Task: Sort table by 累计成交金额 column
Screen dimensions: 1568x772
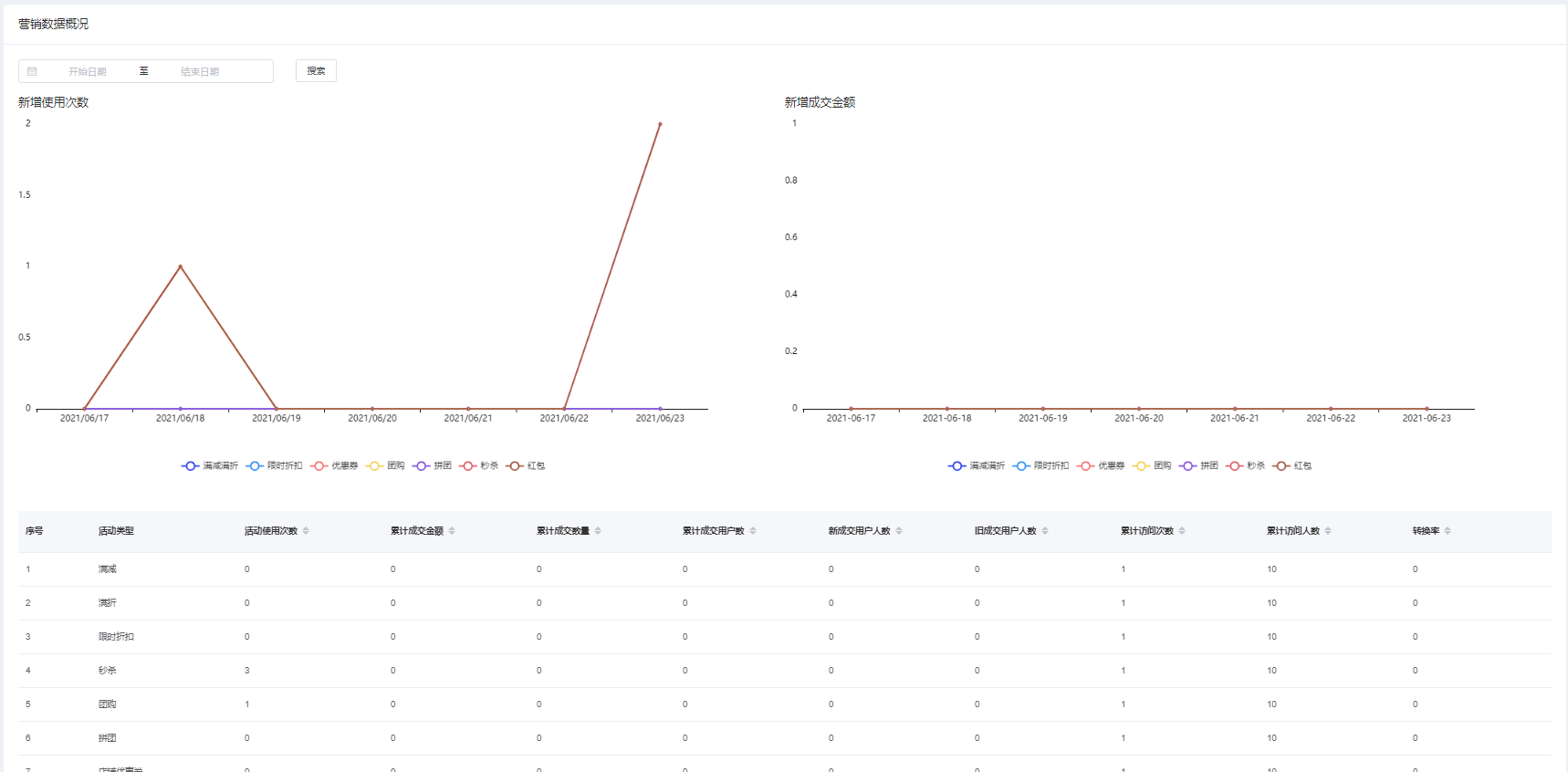Action: [x=452, y=531]
